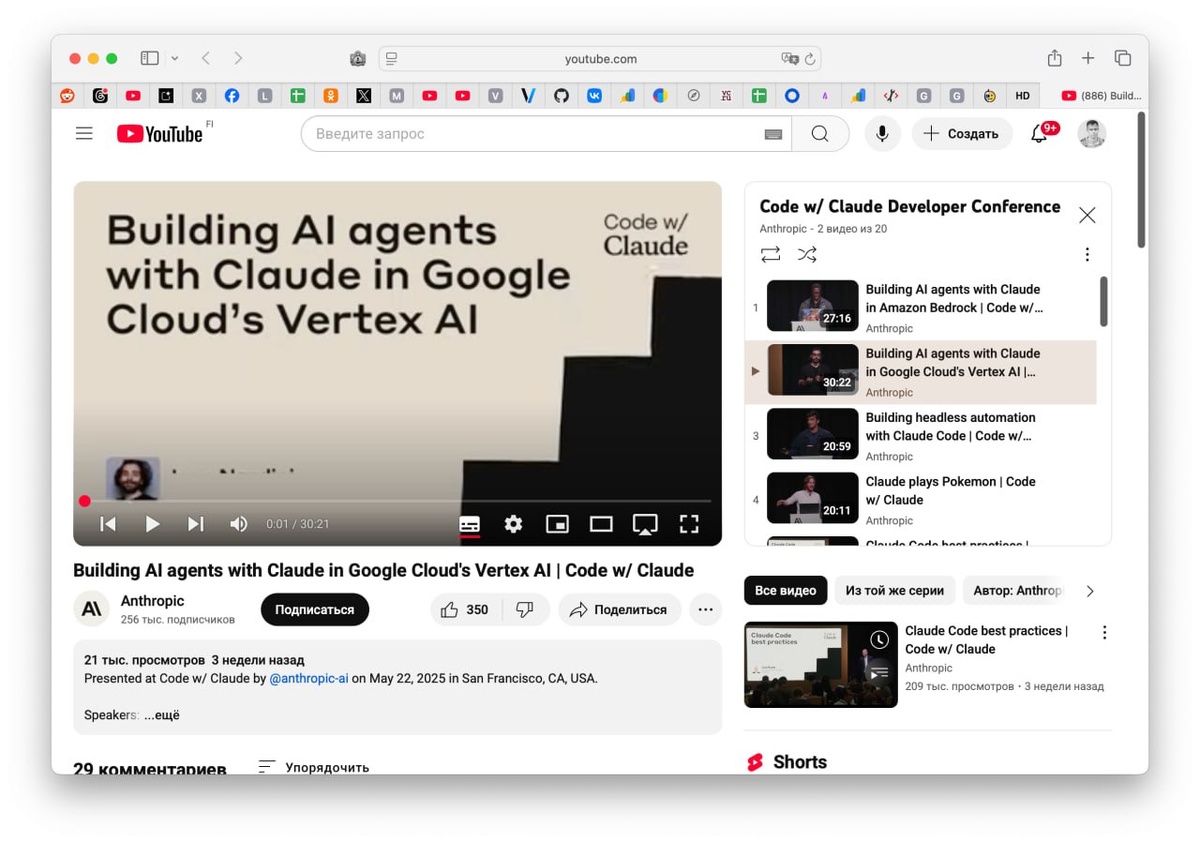Screen dimensions: 1200x842
Task: Skip to the next video in the player
Action: coord(196,524)
